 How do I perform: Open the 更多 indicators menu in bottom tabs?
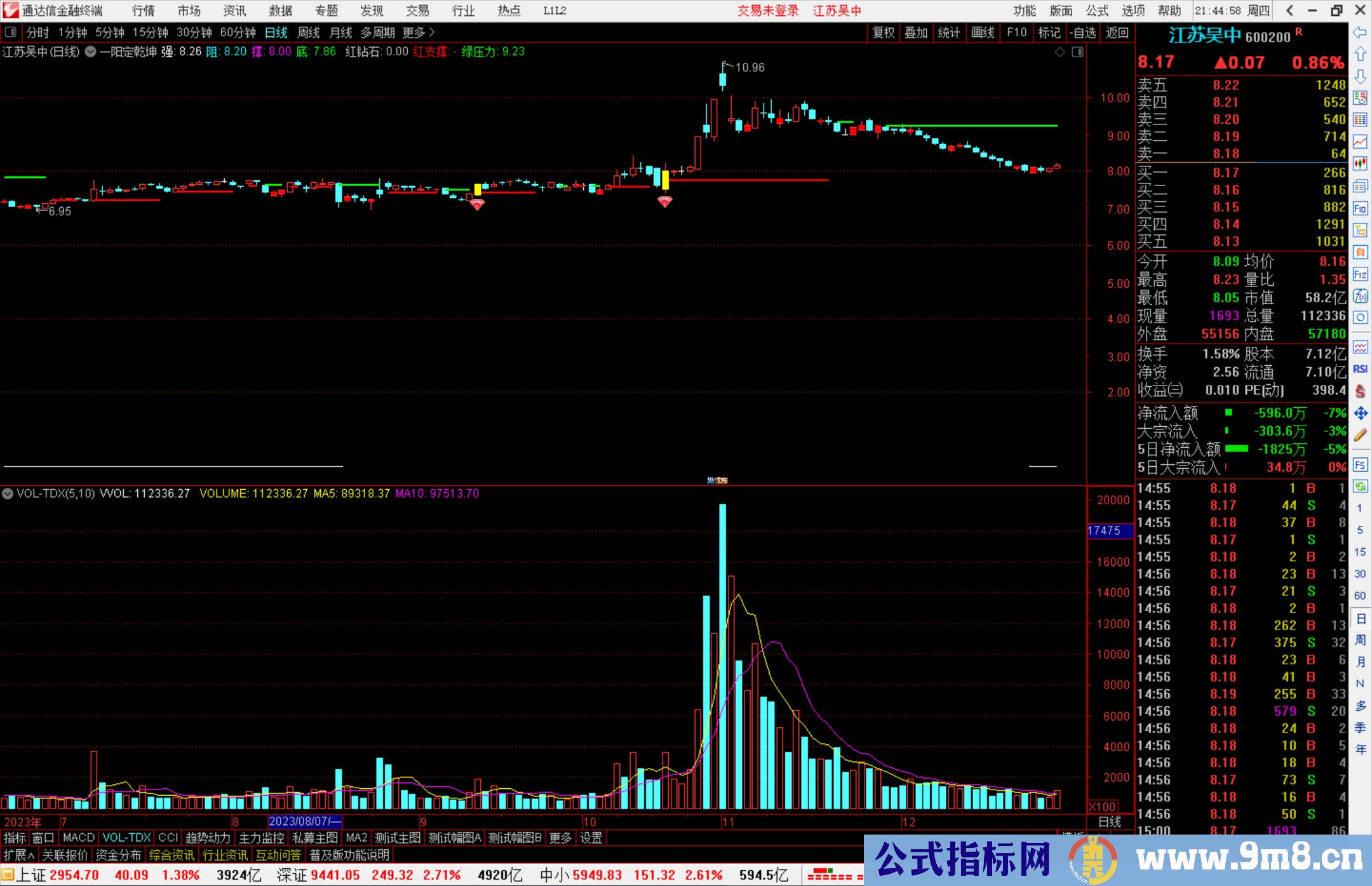point(560,838)
